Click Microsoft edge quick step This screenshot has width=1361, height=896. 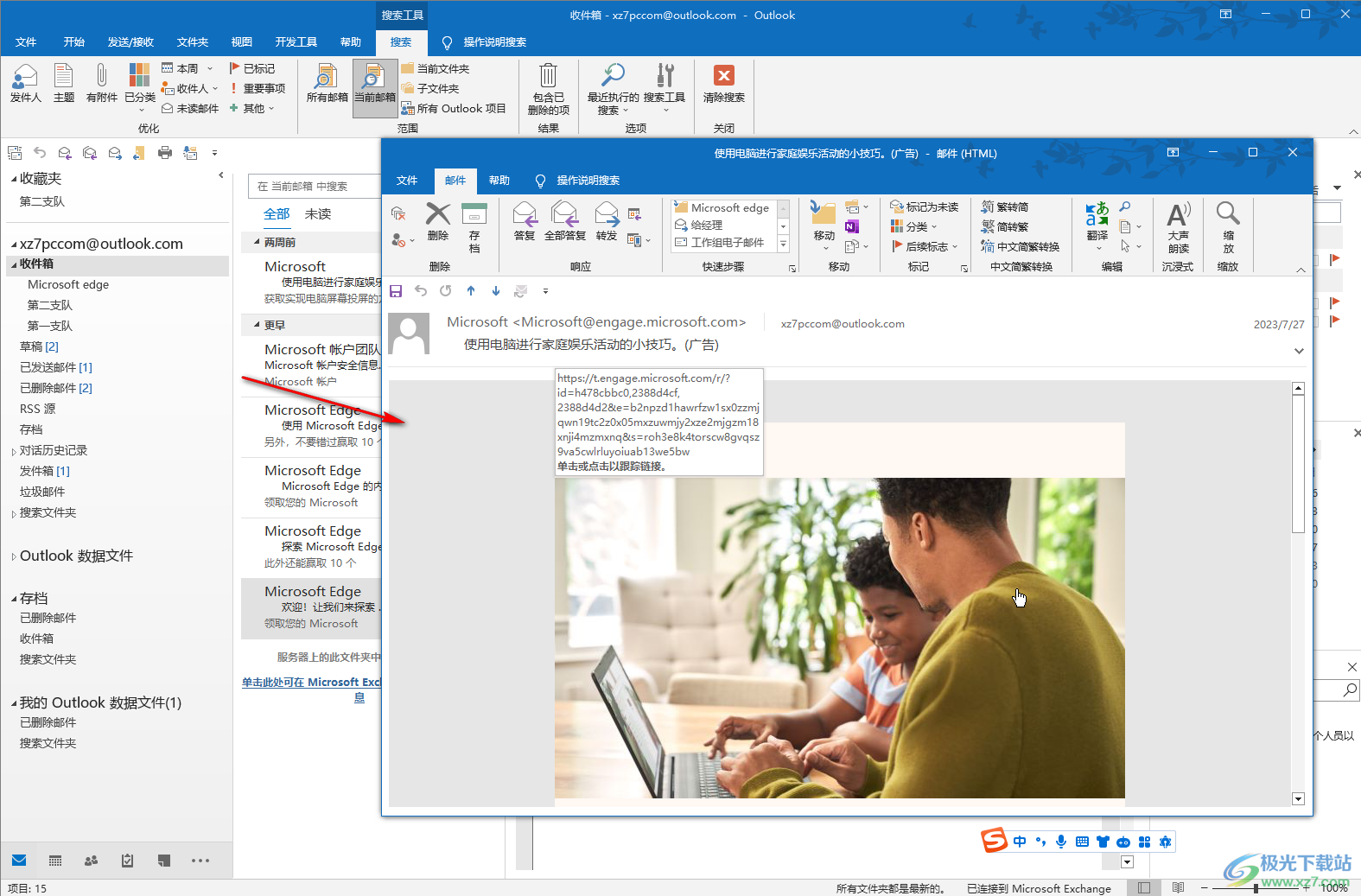pyautogui.click(x=724, y=207)
